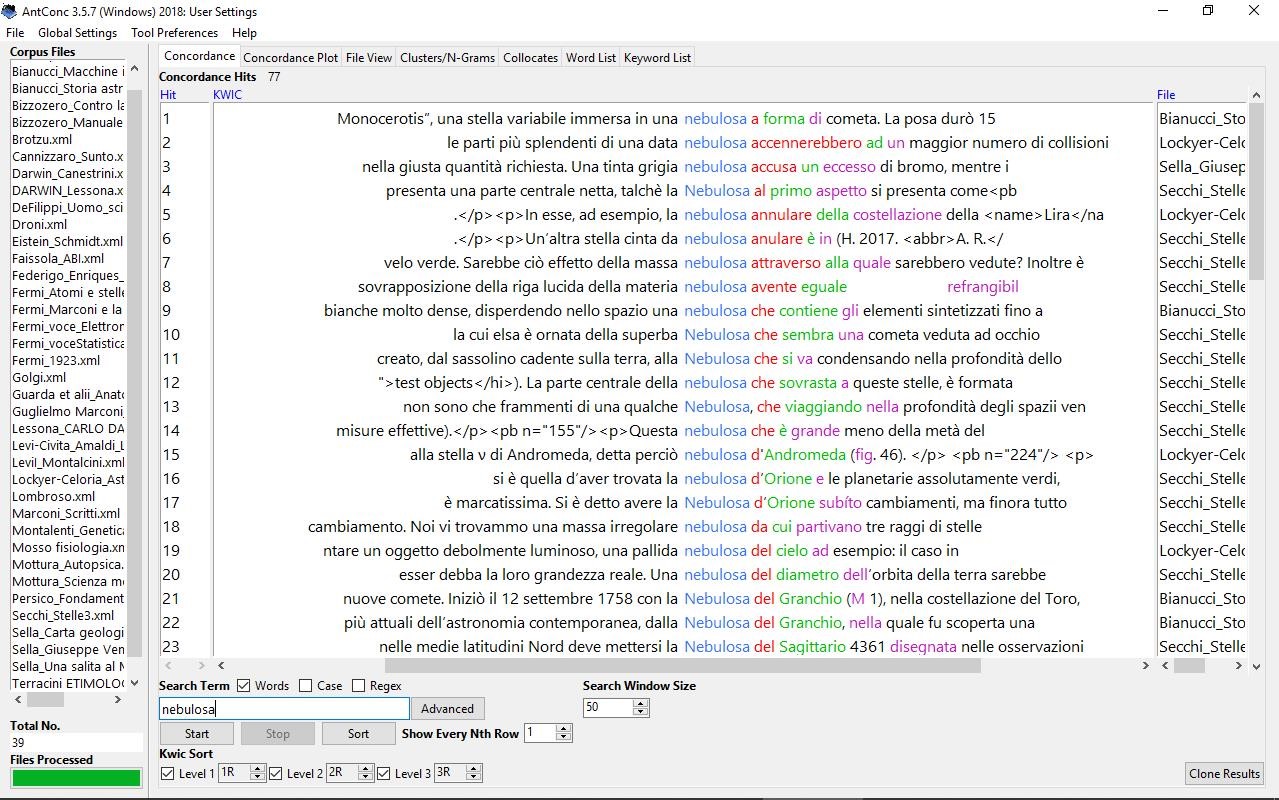The height and width of the screenshot is (800, 1279).
Task: Select Levil_Montalcini.xml in the corpus list
Action: (x=68, y=463)
